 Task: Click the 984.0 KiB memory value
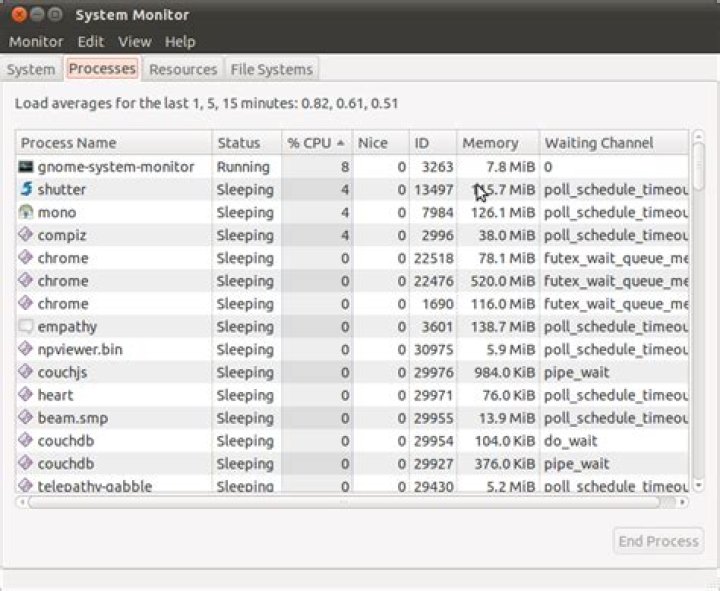click(x=505, y=372)
